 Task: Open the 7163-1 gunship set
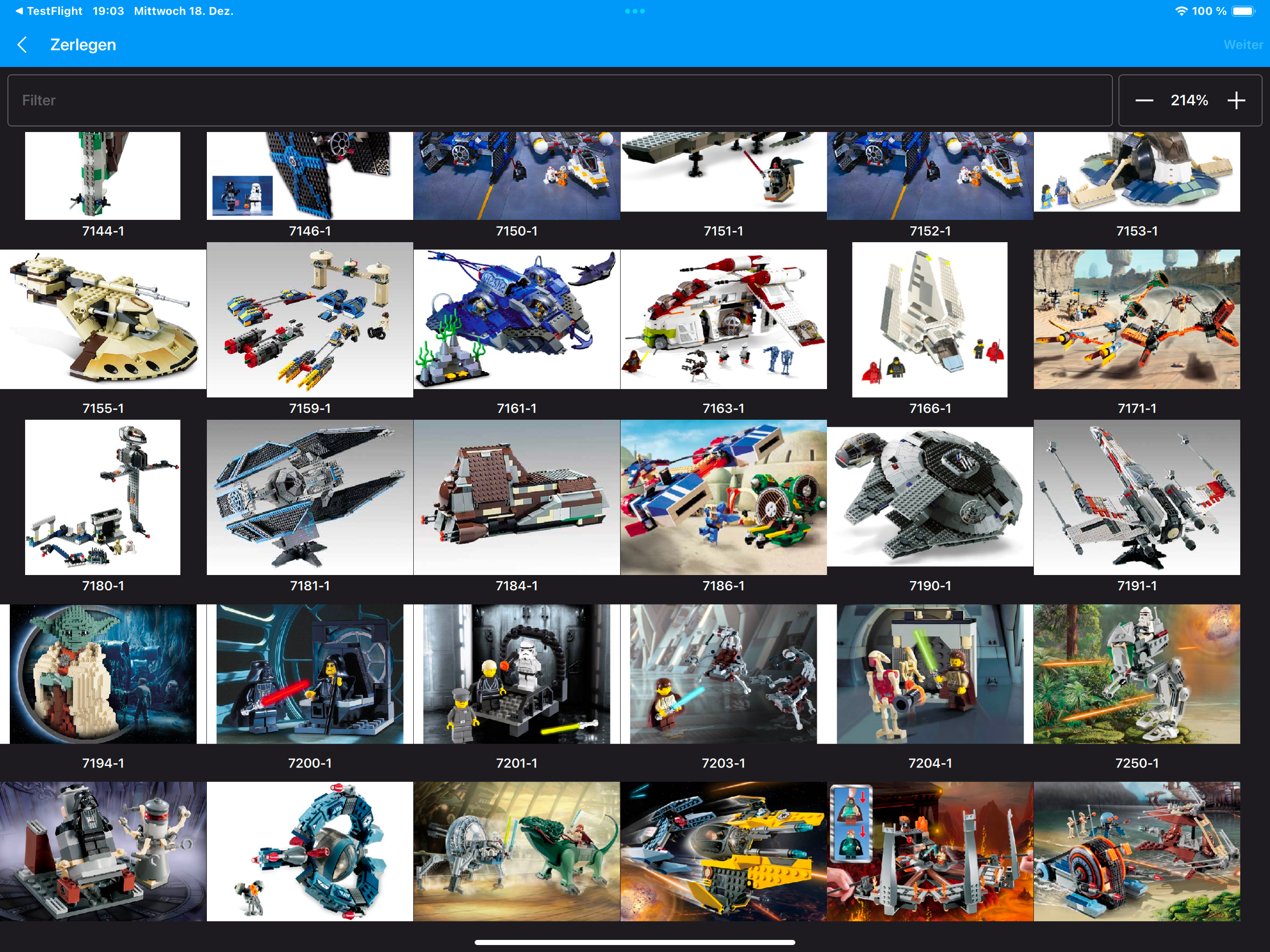point(723,319)
